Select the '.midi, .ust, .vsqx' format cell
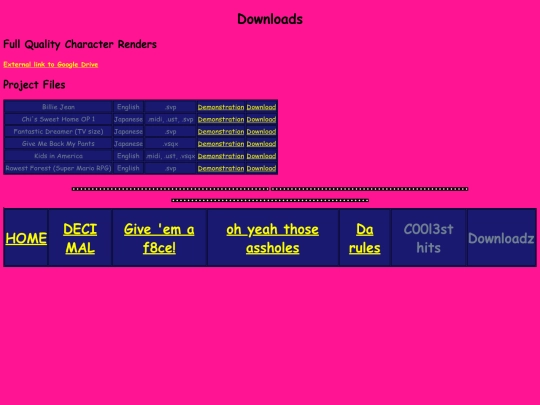540x405 pixels. tap(170, 156)
